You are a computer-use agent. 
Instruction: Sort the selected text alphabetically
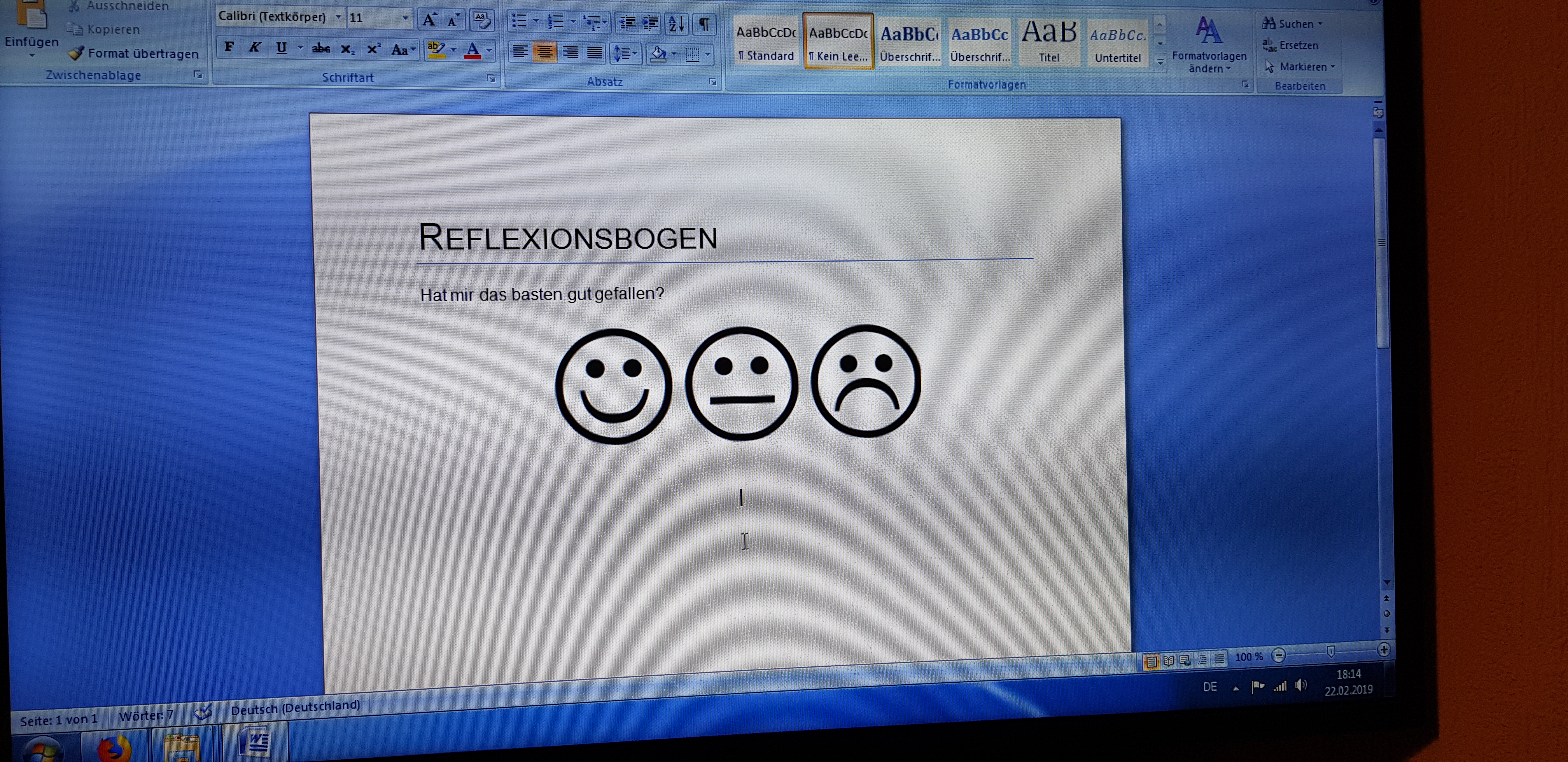coord(675,24)
